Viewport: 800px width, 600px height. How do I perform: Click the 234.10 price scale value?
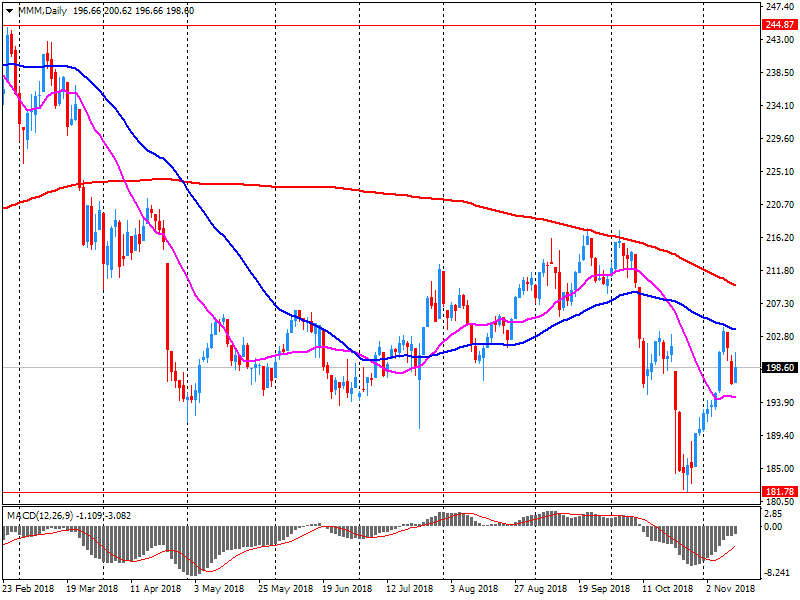tap(780, 106)
